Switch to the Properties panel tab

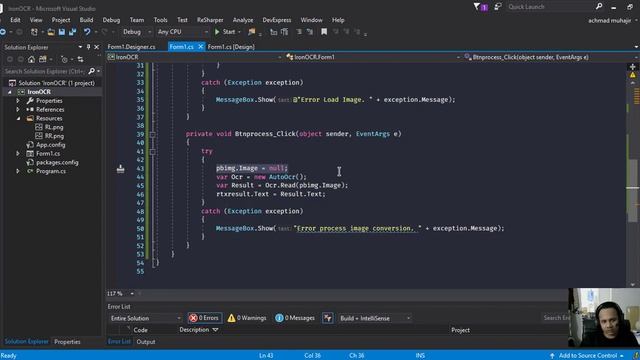(x=67, y=342)
